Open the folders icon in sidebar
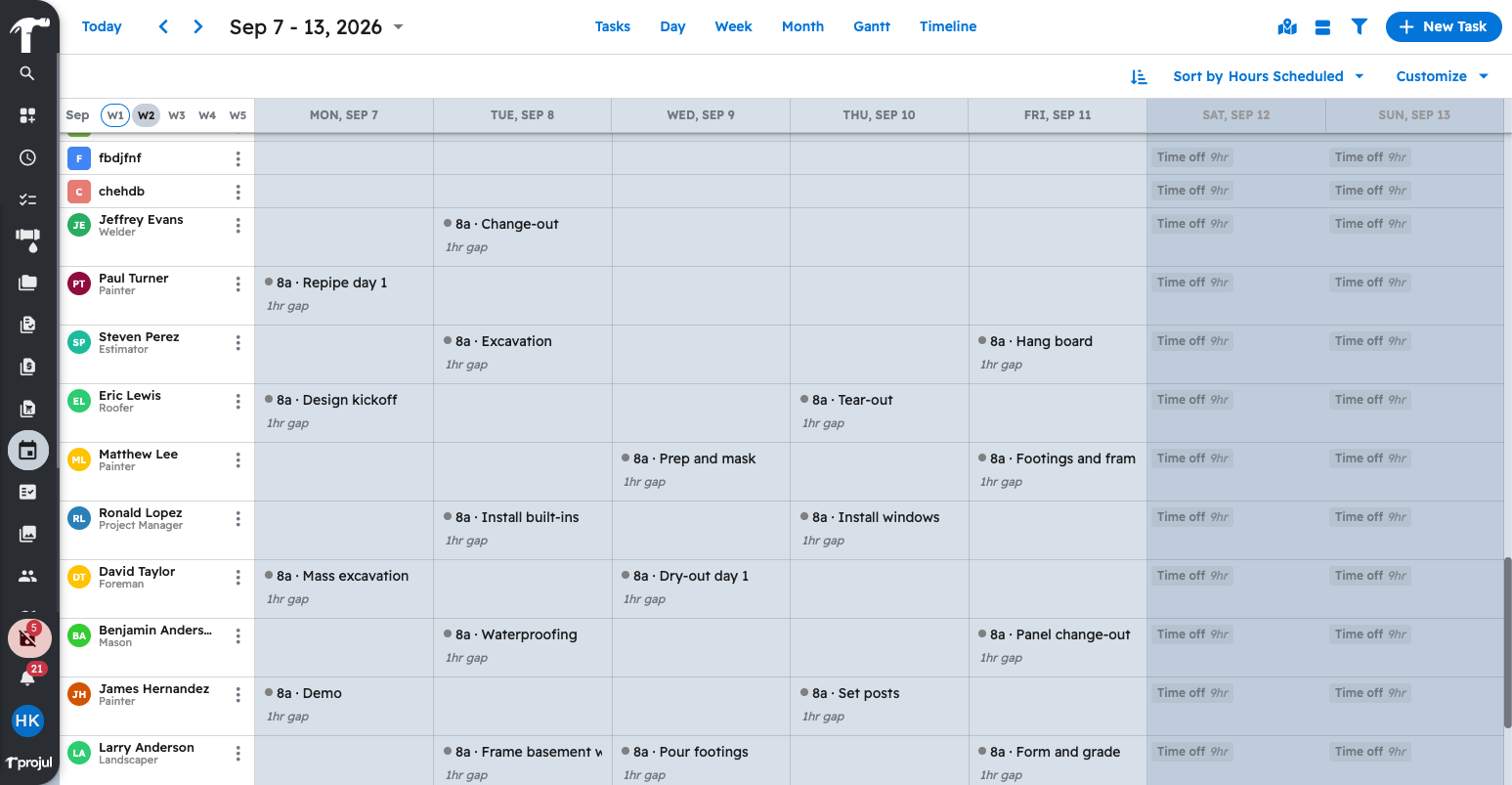This screenshot has width=1512, height=785. [27, 283]
